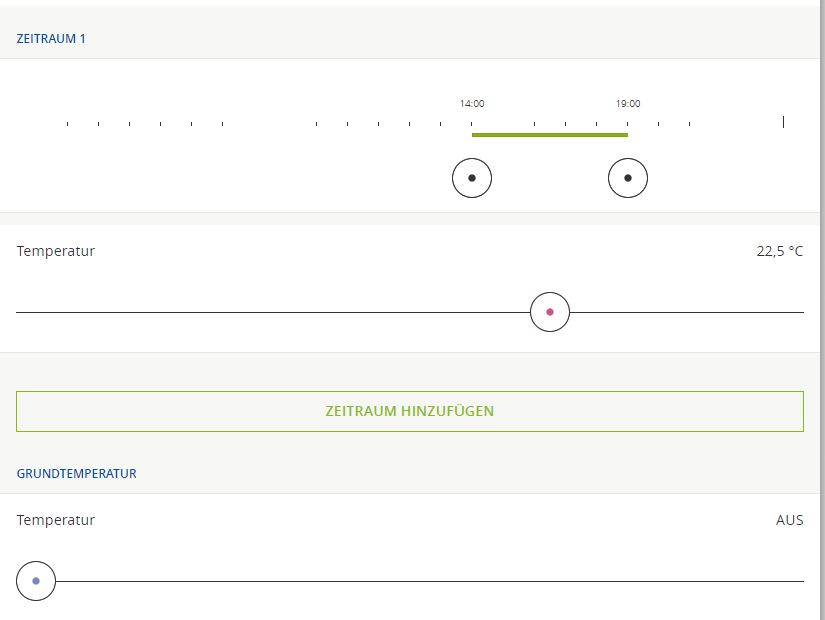
Task: Click the blue-dotted Grundtemperatur slider handle
Action: (x=36, y=581)
